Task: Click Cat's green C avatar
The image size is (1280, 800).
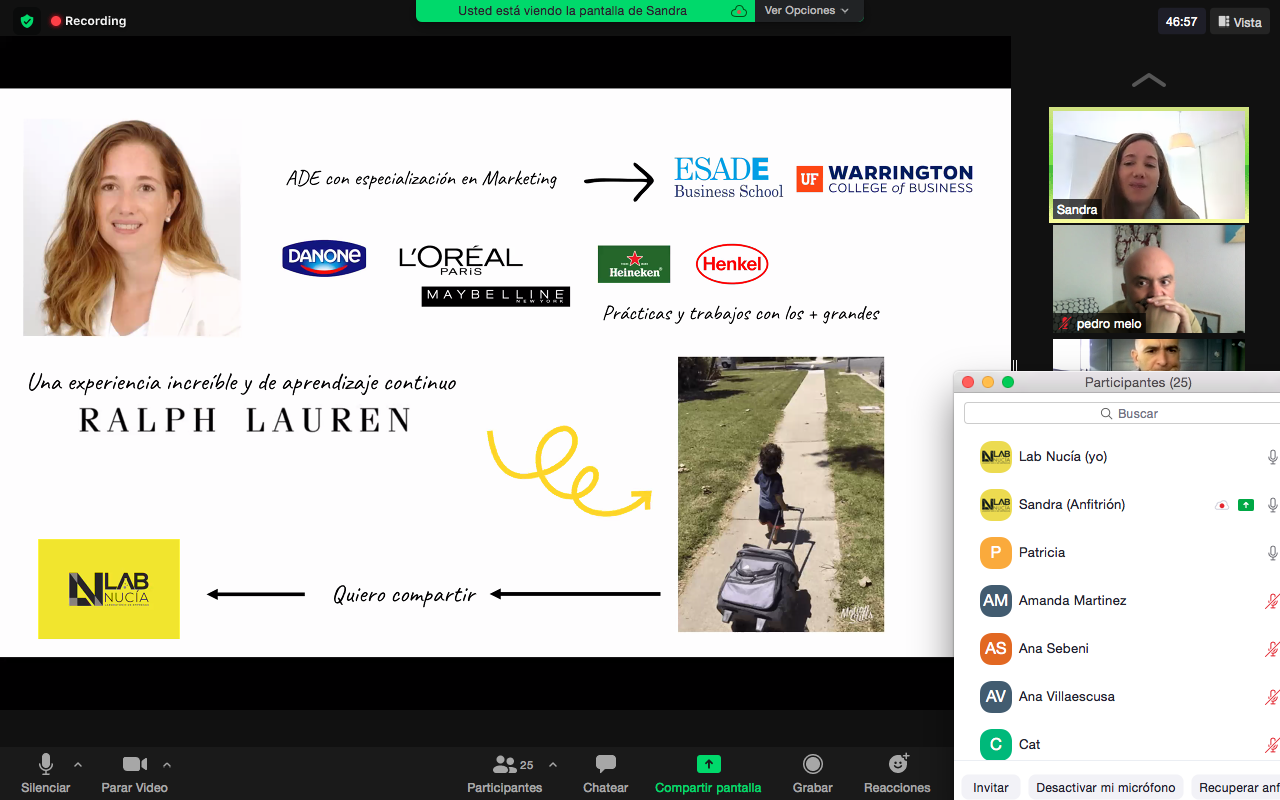Action: pyautogui.click(x=996, y=745)
